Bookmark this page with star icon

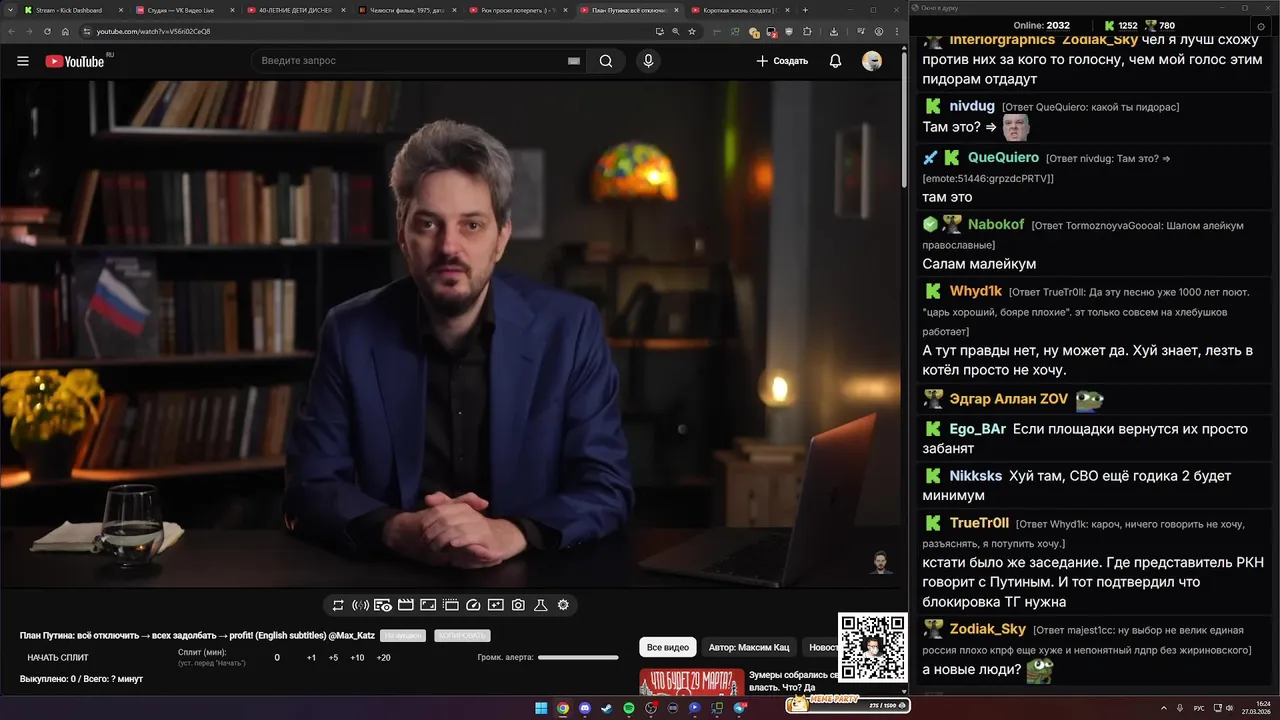(692, 31)
